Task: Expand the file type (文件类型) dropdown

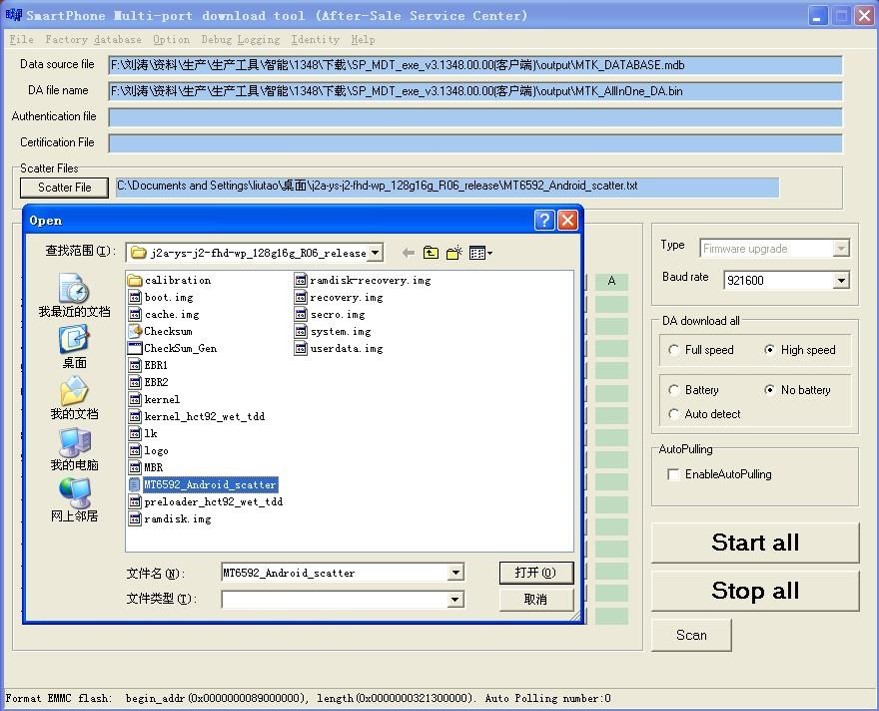Action: click(456, 599)
